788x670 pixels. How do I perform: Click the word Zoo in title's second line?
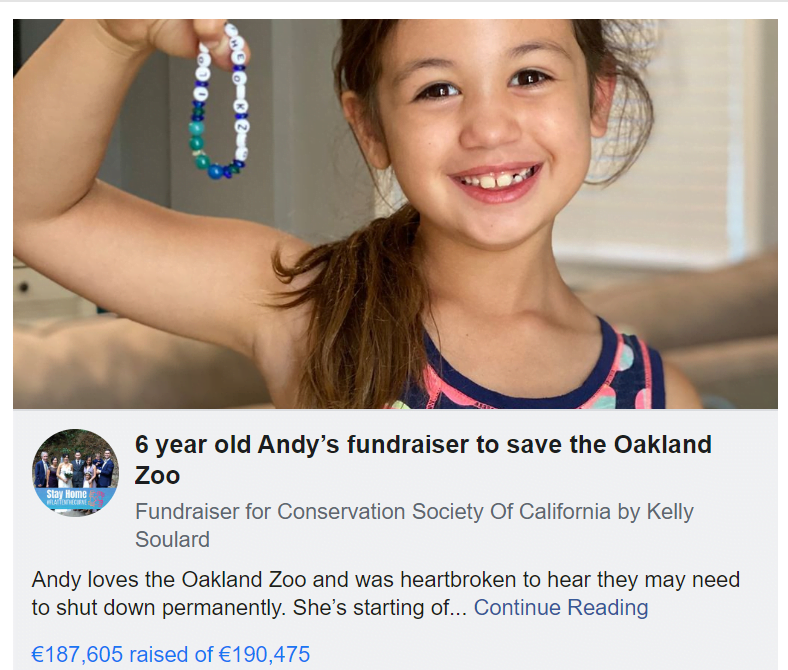coord(157,474)
